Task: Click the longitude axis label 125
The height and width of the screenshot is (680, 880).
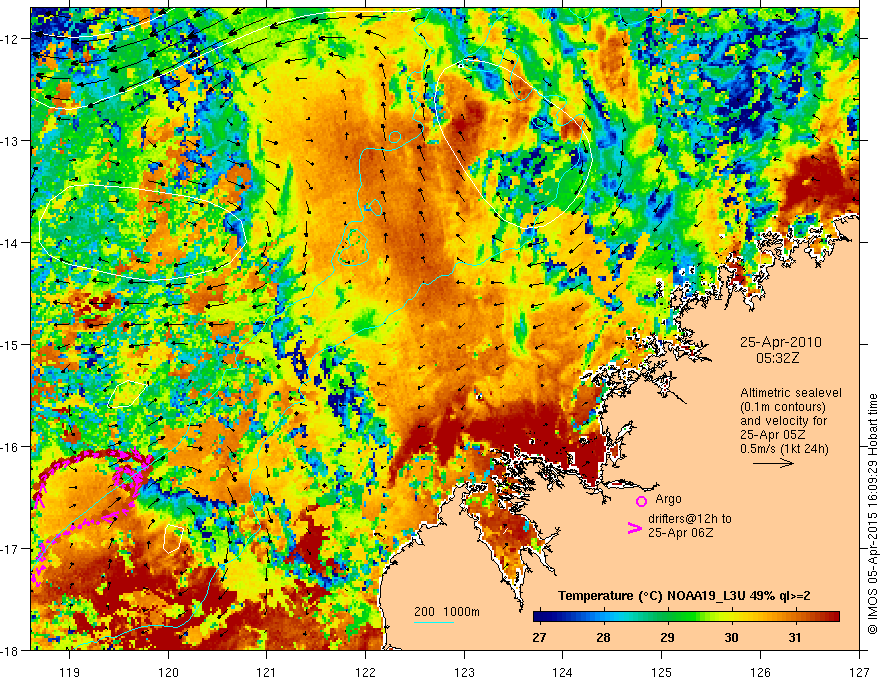Action: coord(662,672)
